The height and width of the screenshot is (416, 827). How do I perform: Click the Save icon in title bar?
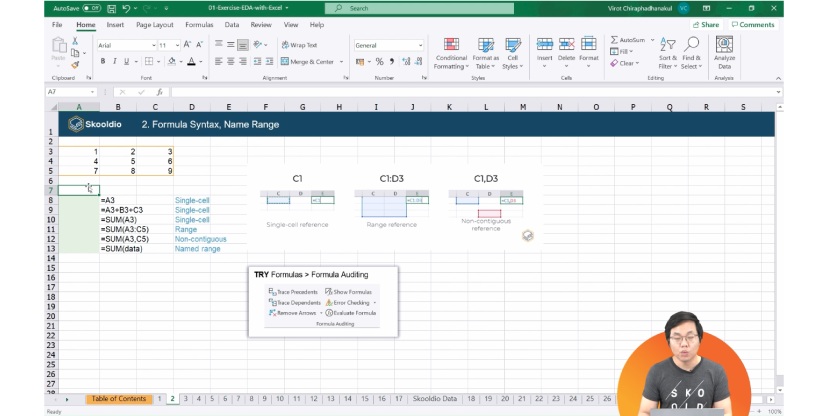(111, 8)
